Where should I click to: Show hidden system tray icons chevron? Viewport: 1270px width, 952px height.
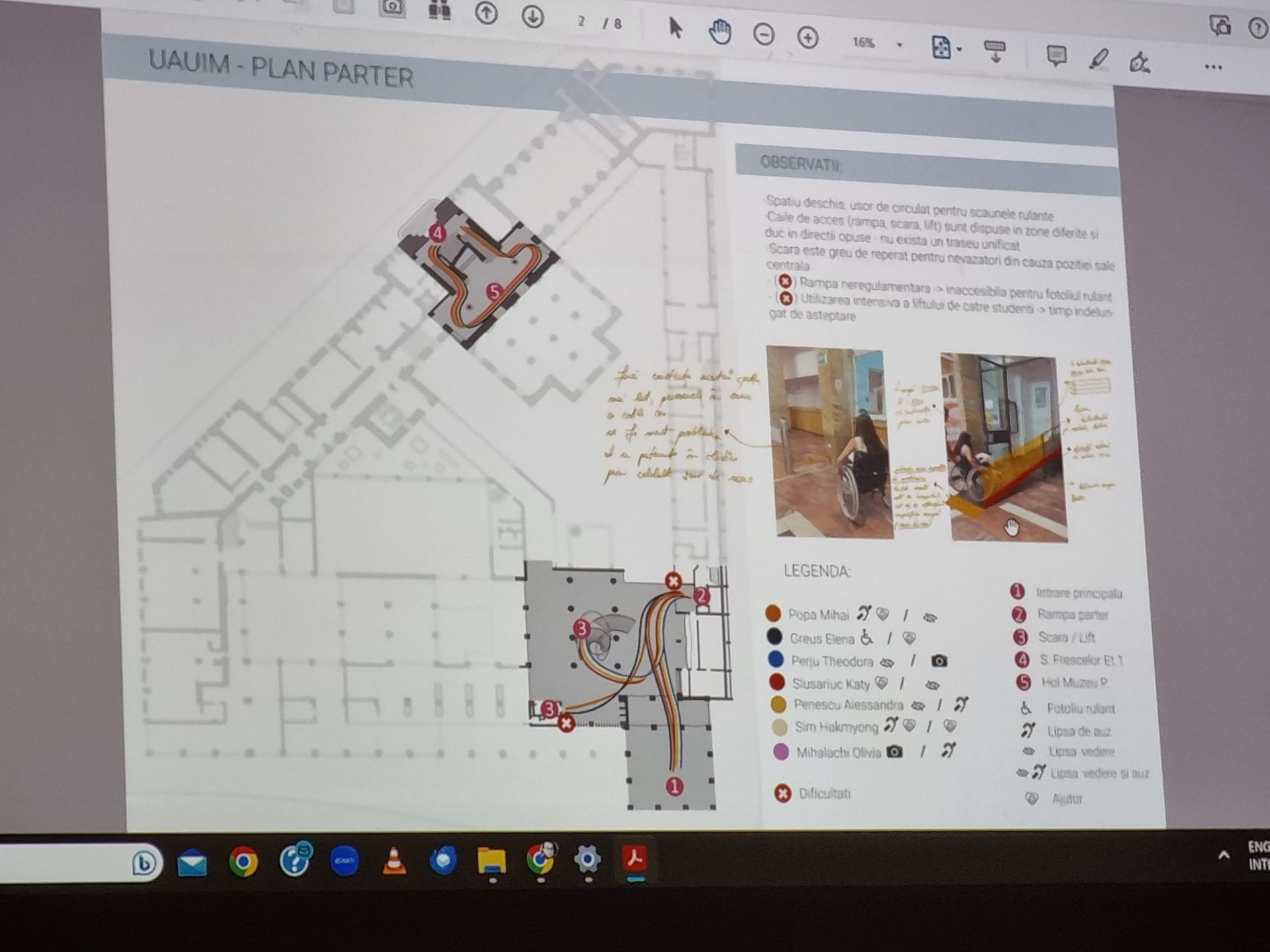click(x=1224, y=855)
